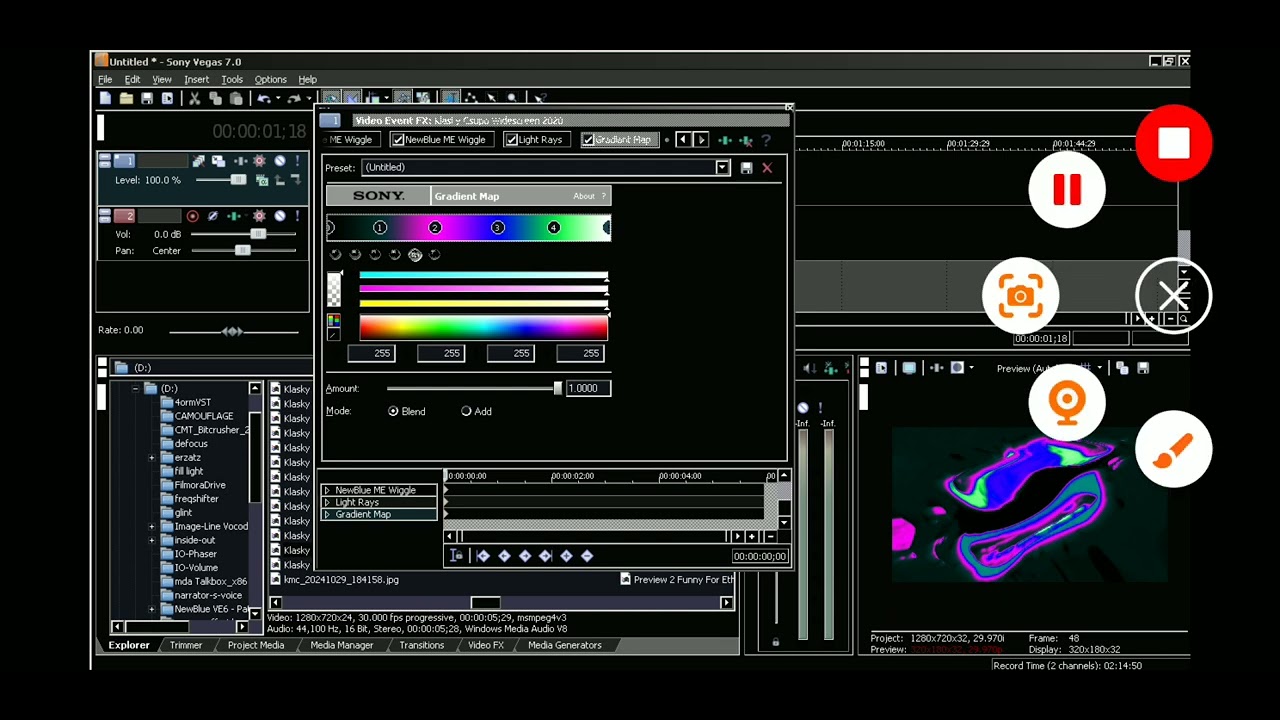The image size is (1280, 720).
Task: Switch to the Video FX tab
Action: click(486, 646)
